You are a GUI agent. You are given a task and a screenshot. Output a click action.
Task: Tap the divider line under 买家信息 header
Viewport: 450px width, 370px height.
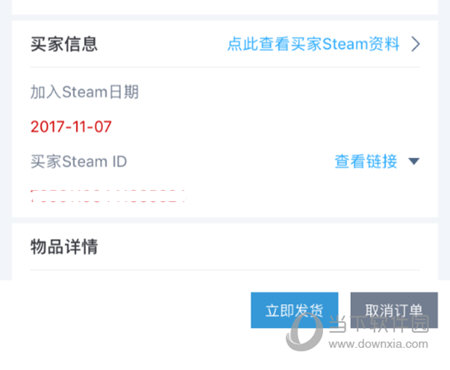pyautogui.click(x=225, y=67)
